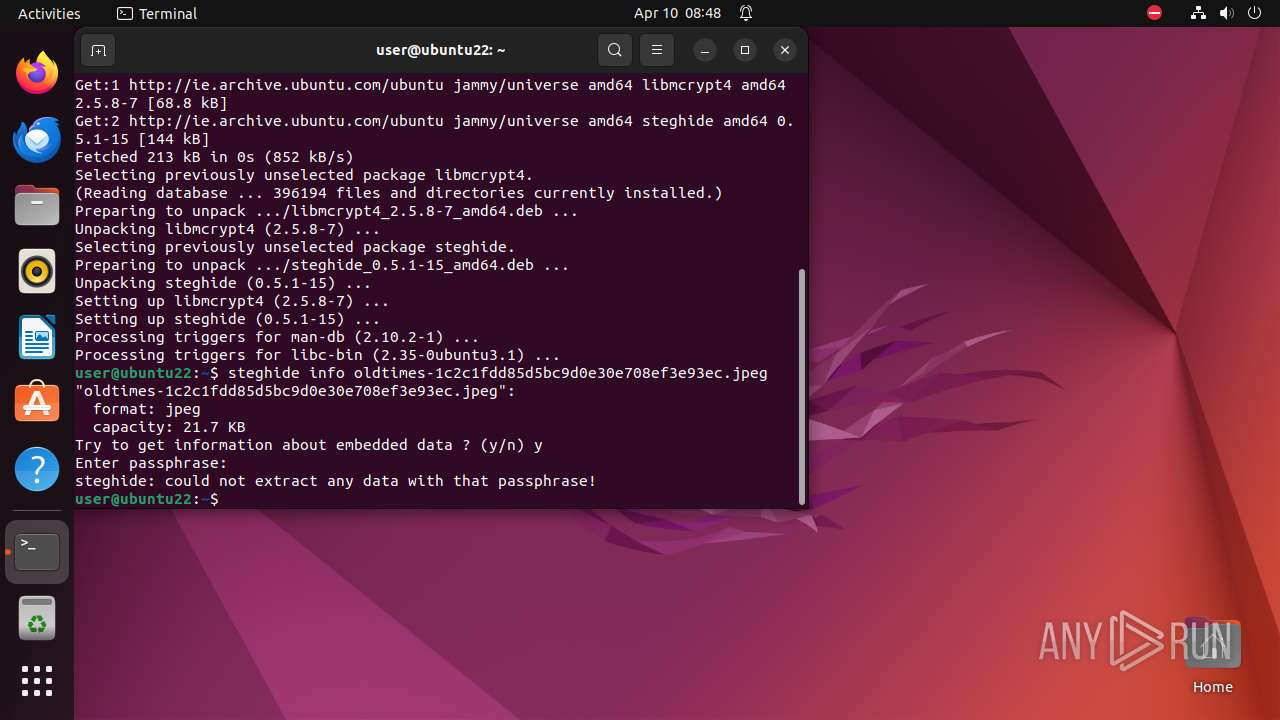Viewport: 1280px width, 720px height.
Task: Click 'capacity: 21.7 KB' line
Action: [x=169, y=427]
